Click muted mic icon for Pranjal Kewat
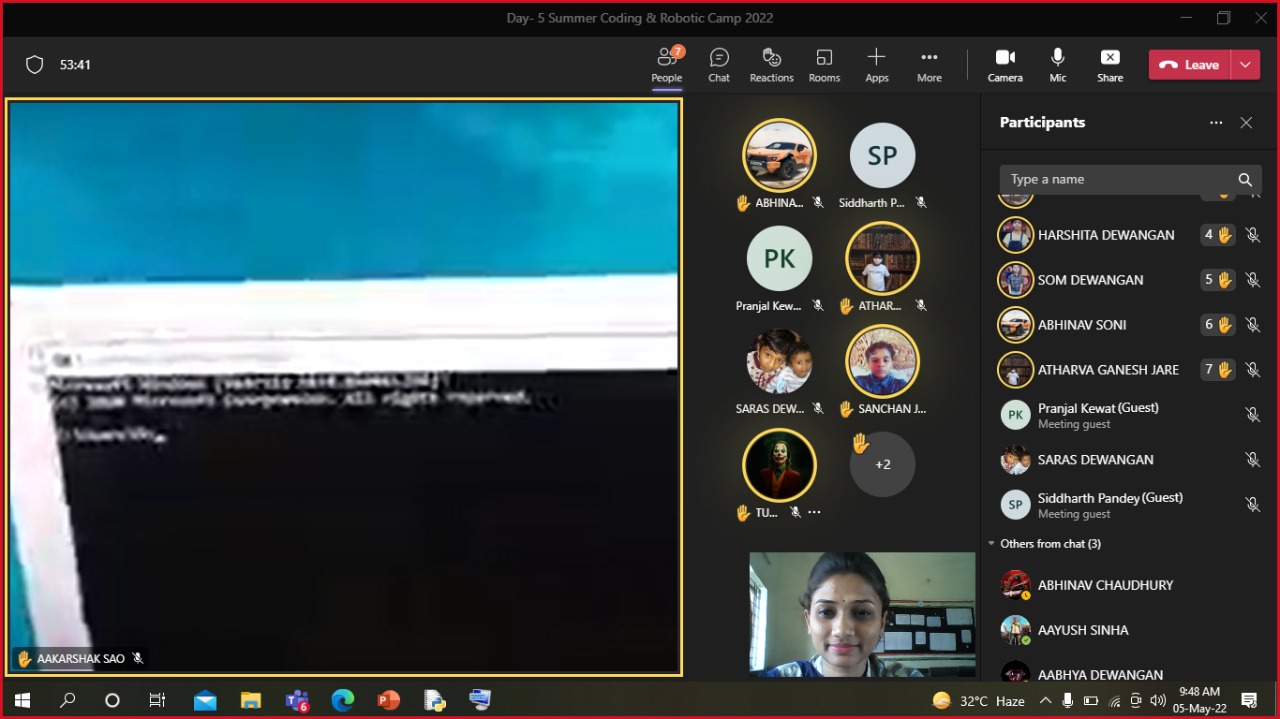Image resolution: width=1280 pixels, height=719 pixels. tap(1252, 415)
